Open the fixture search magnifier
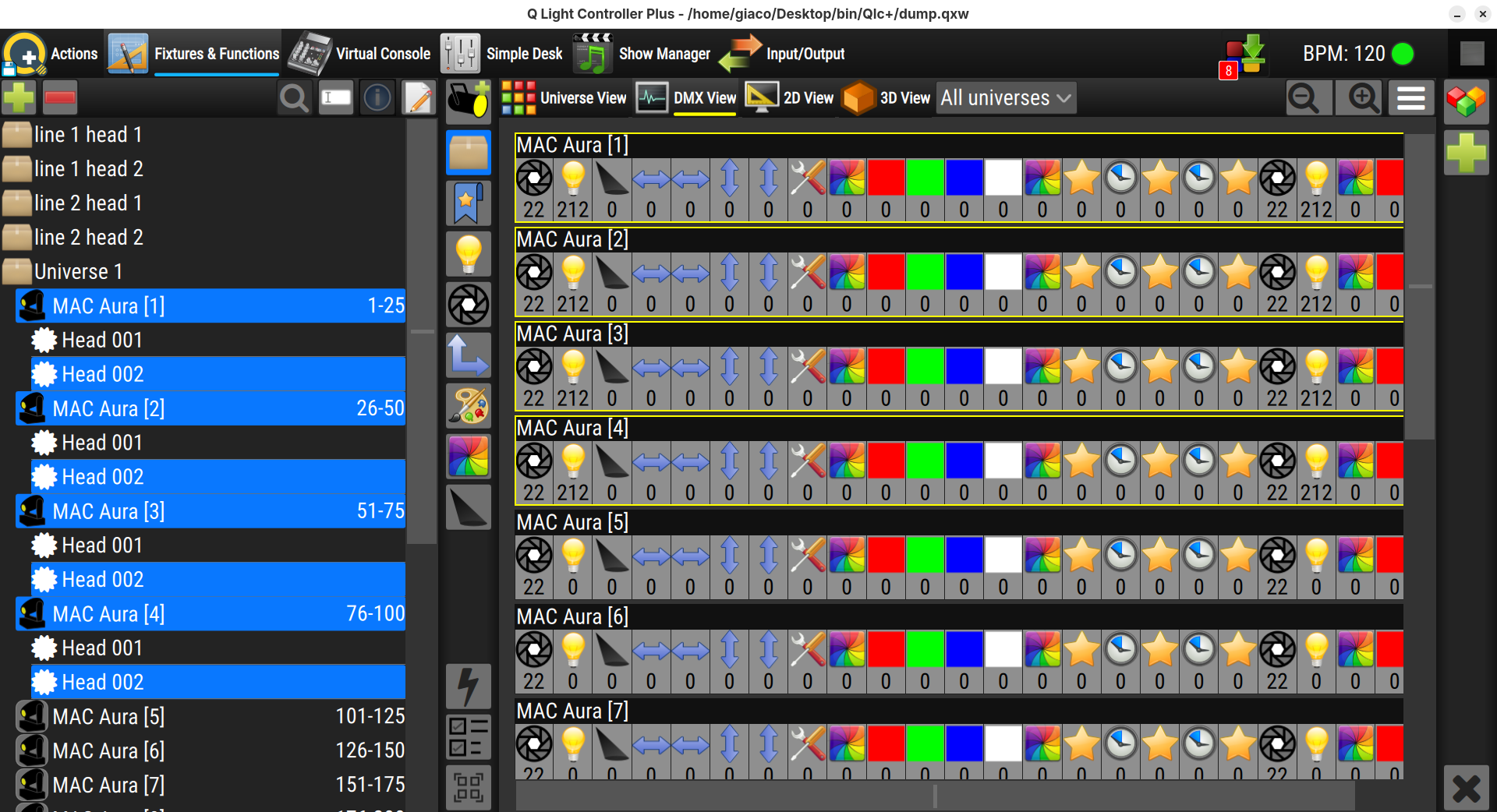Image resolution: width=1497 pixels, height=812 pixels. point(294,98)
